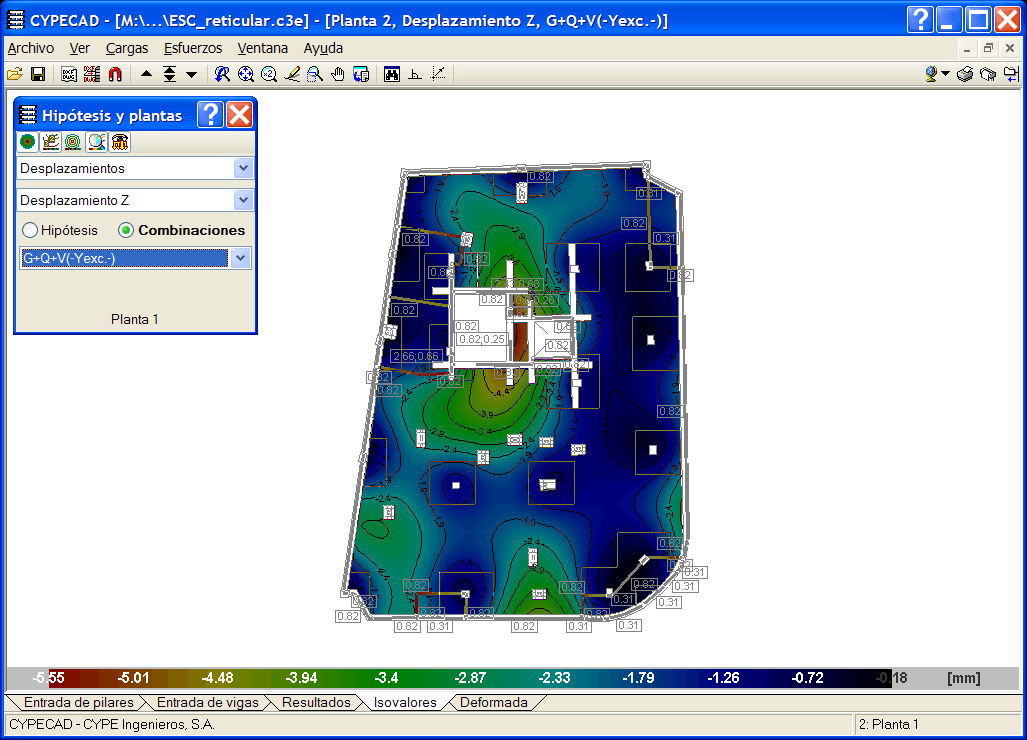This screenshot has width=1027, height=740.
Task: Click the -3.4 green color legend segment
Action: click(x=386, y=678)
